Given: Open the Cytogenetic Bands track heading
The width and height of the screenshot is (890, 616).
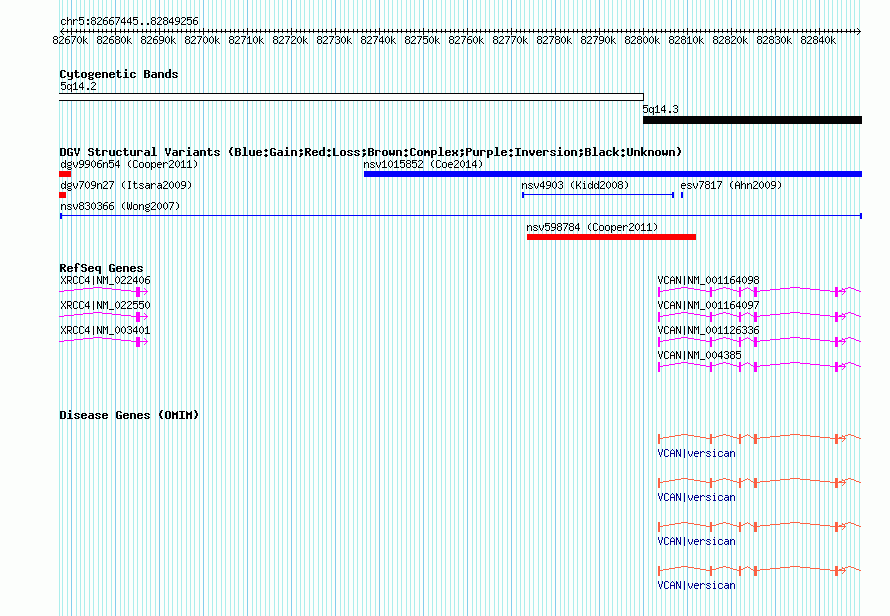Looking at the screenshot, I should [119, 74].
